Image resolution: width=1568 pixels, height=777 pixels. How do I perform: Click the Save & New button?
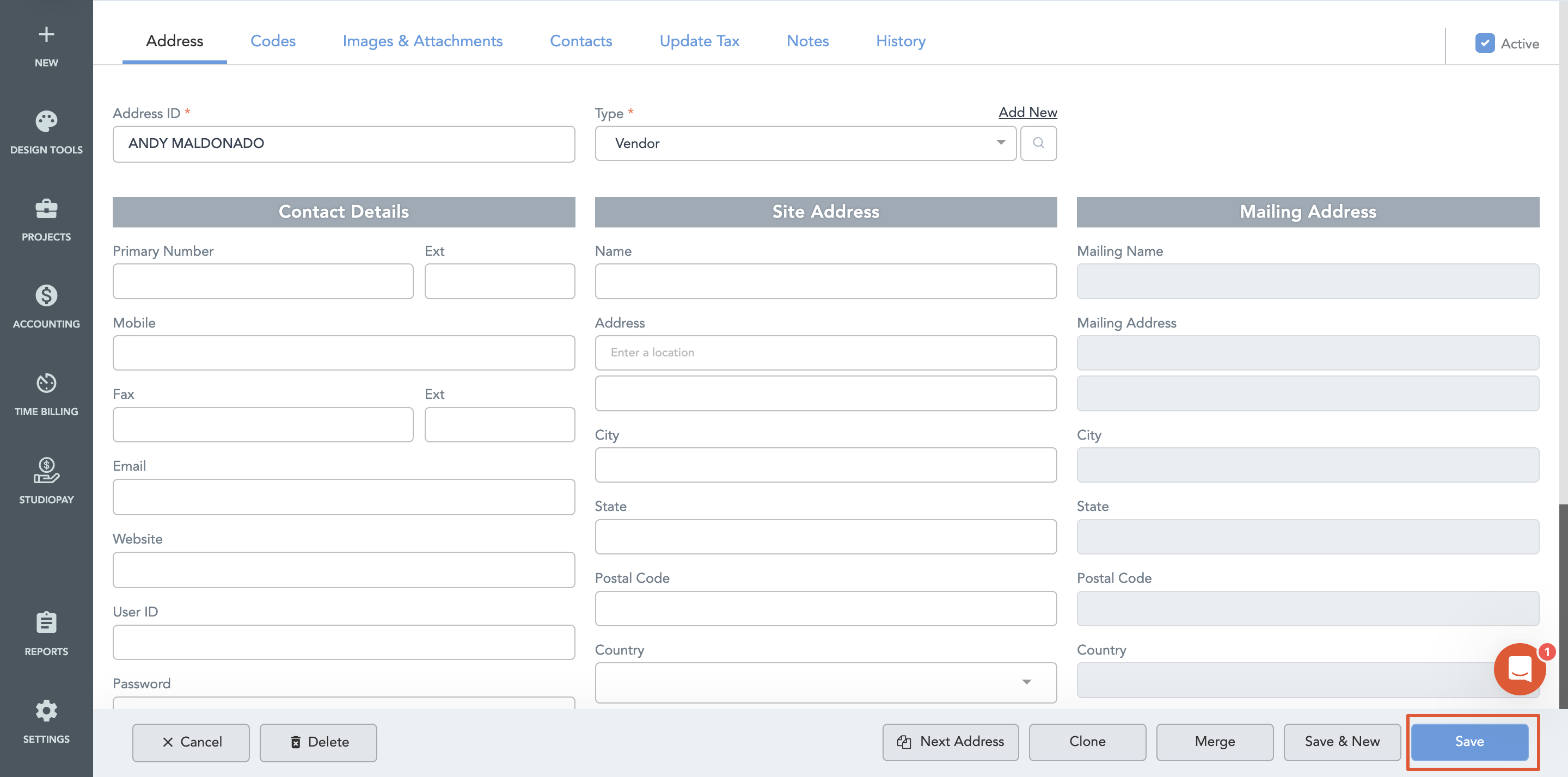[x=1342, y=741]
